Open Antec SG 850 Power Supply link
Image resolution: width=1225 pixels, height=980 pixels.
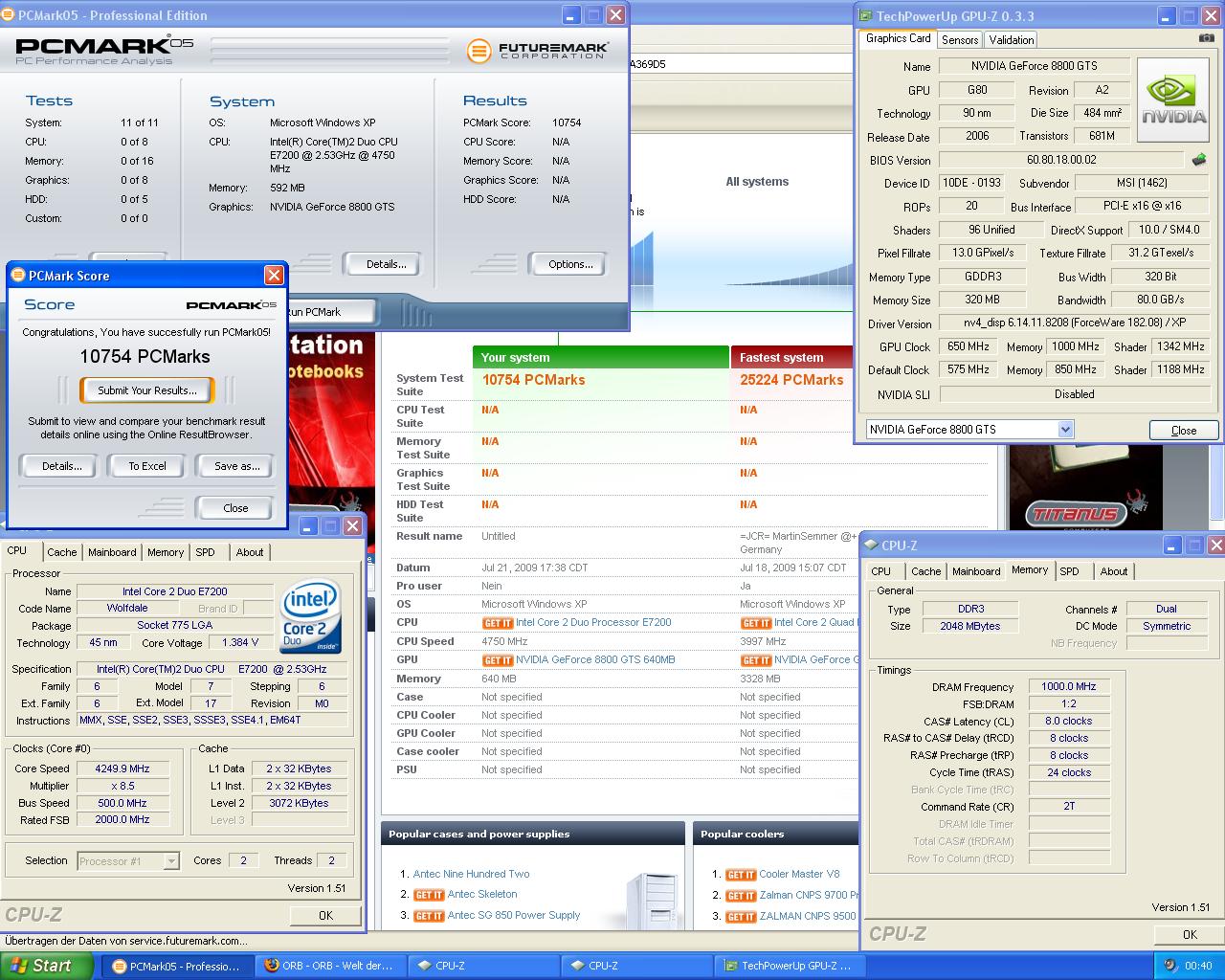click(x=514, y=916)
